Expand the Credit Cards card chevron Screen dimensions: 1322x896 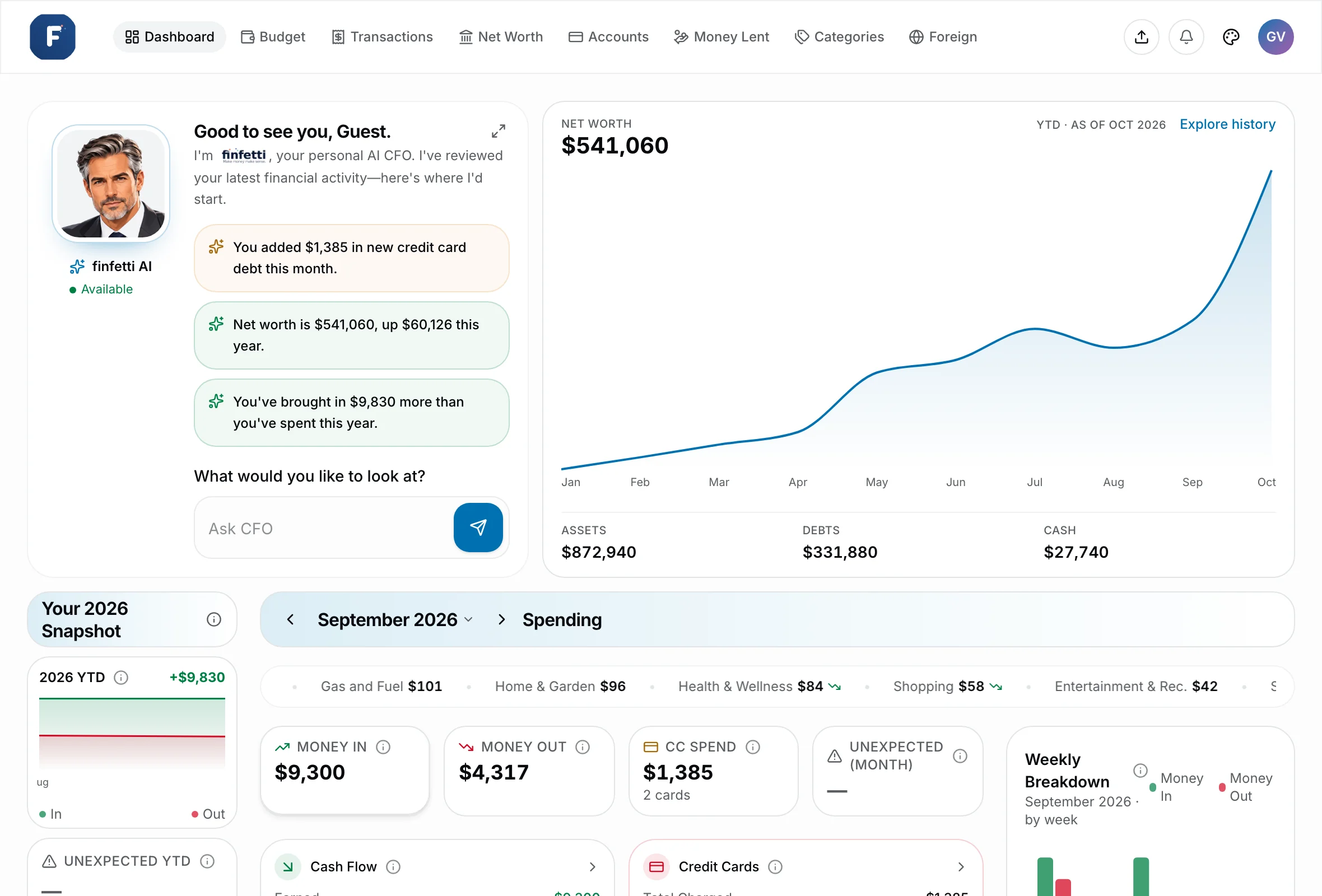click(x=961, y=867)
